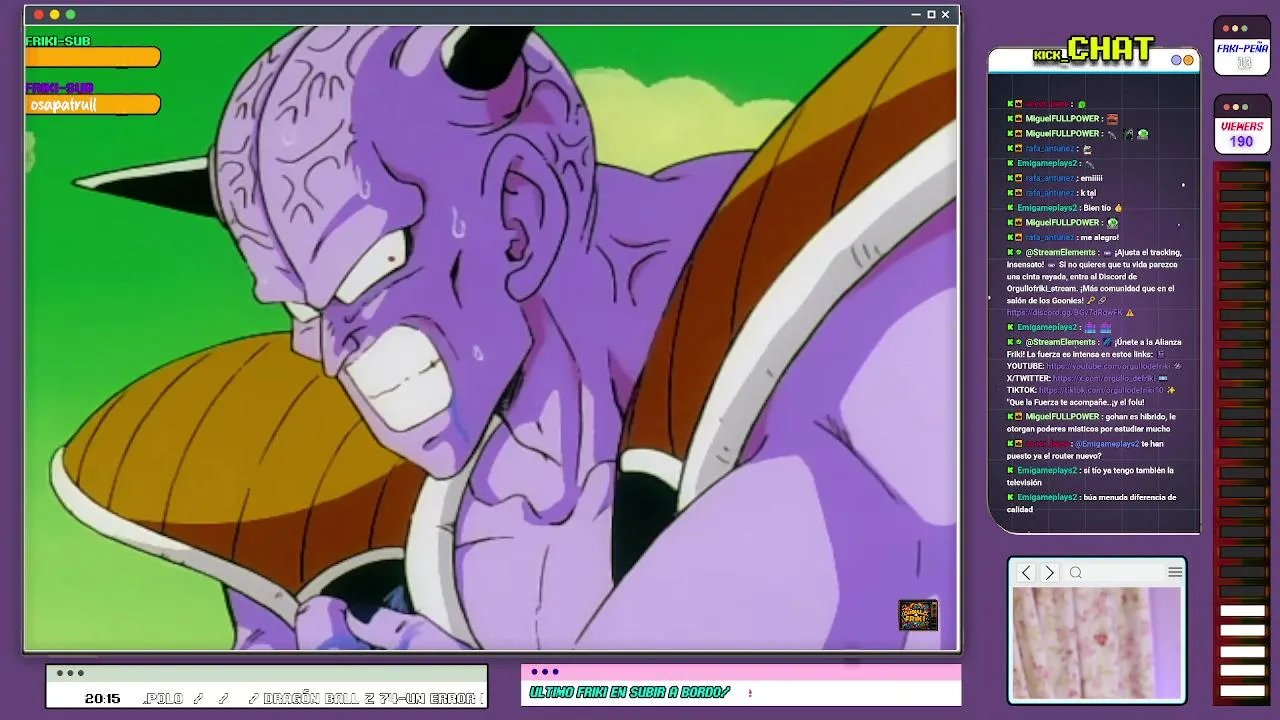Select the purple circle in chat header
Image resolution: width=1280 pixels, height=720 pixels.
[1177, 60]
